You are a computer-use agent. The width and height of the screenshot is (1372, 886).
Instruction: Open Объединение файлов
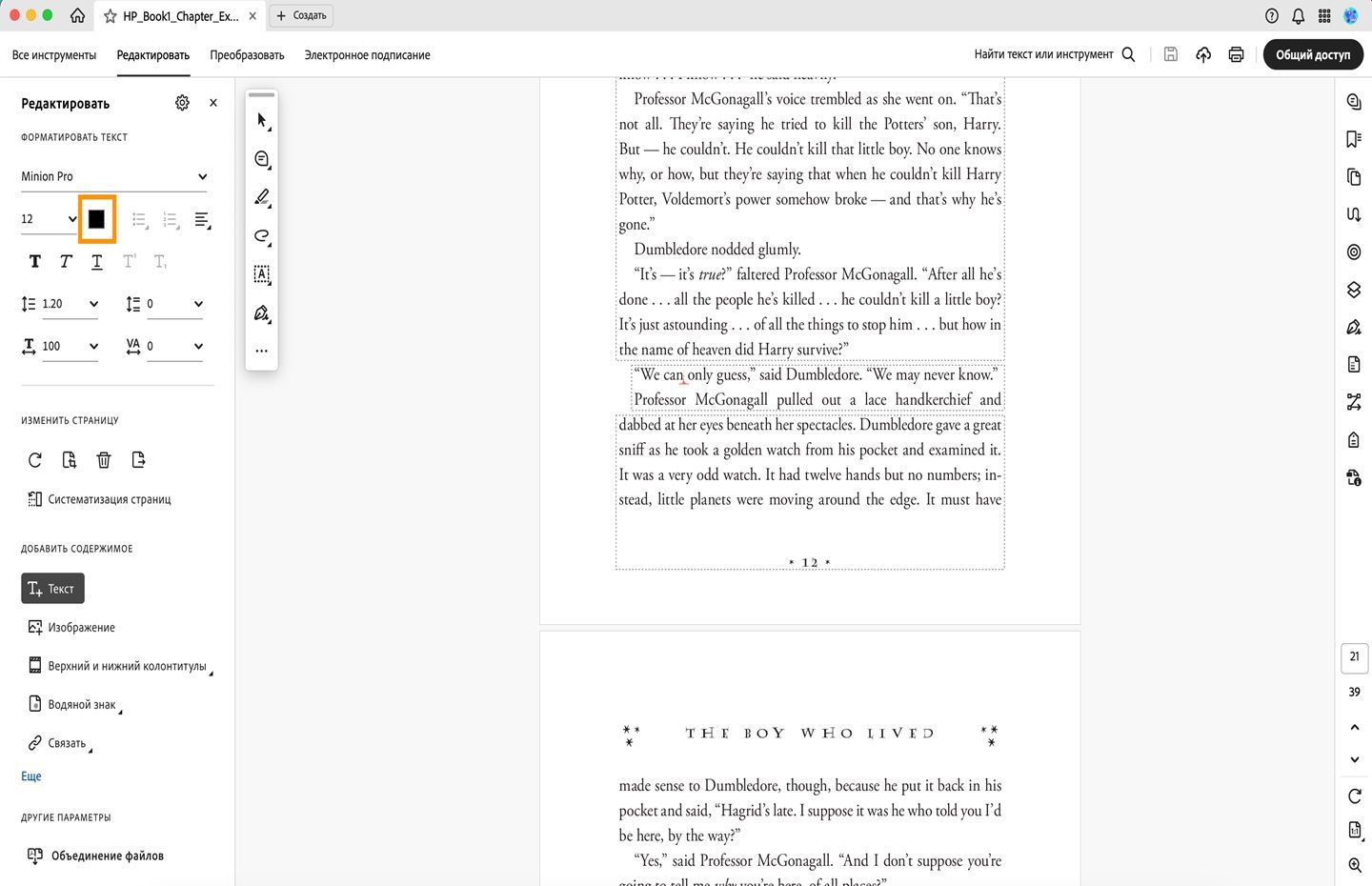coord(95,856)
